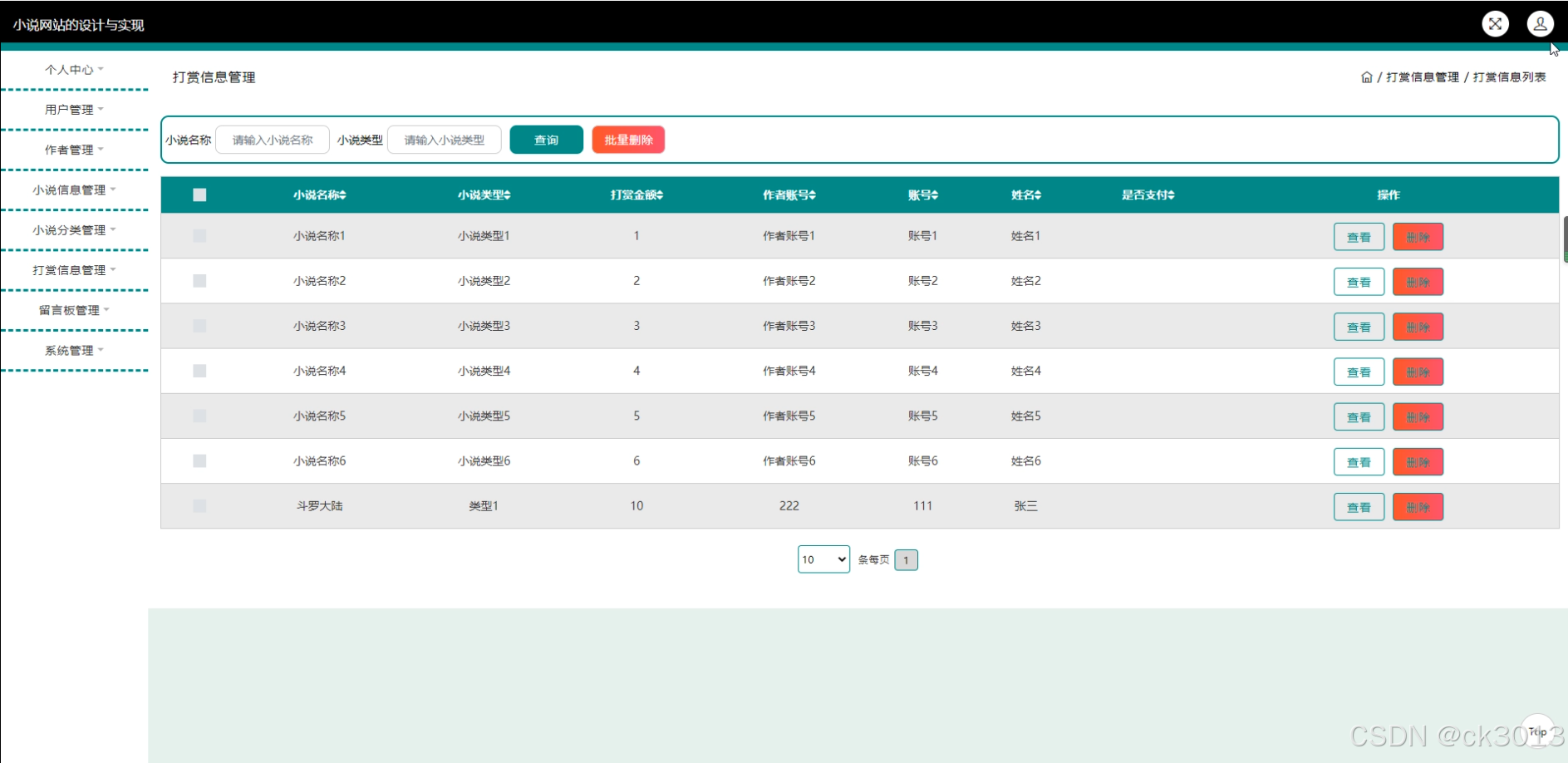The image size is (1568, 763).
Task: Click 删除 for row 小说名称2
Action: click(x=1418, y=282)
